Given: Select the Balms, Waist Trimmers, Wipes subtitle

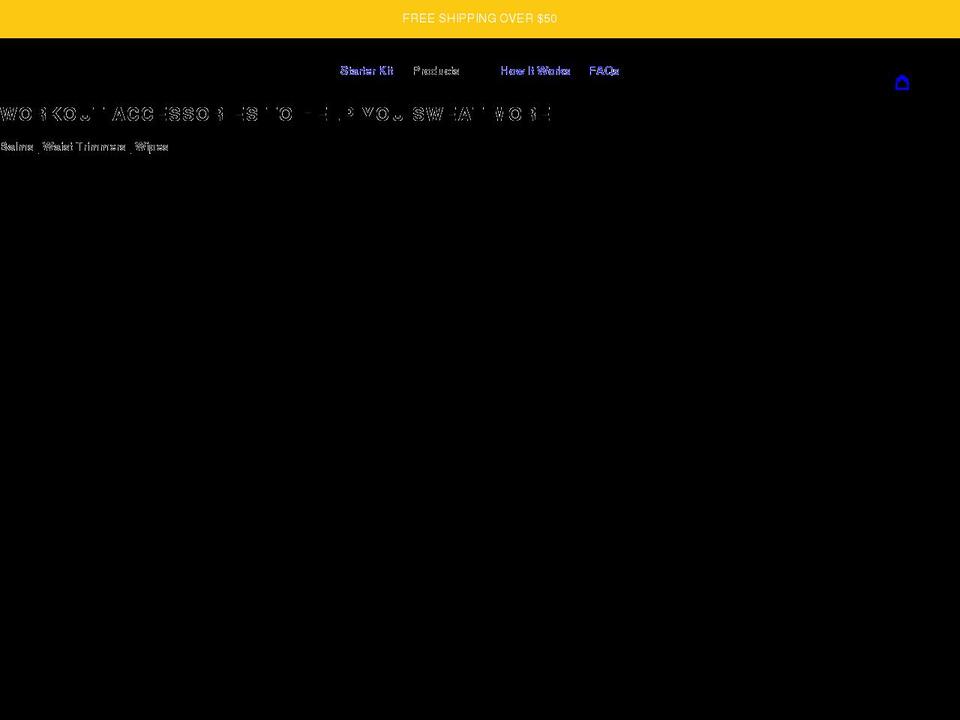Looking at the screenshot, I should point(84,147).
